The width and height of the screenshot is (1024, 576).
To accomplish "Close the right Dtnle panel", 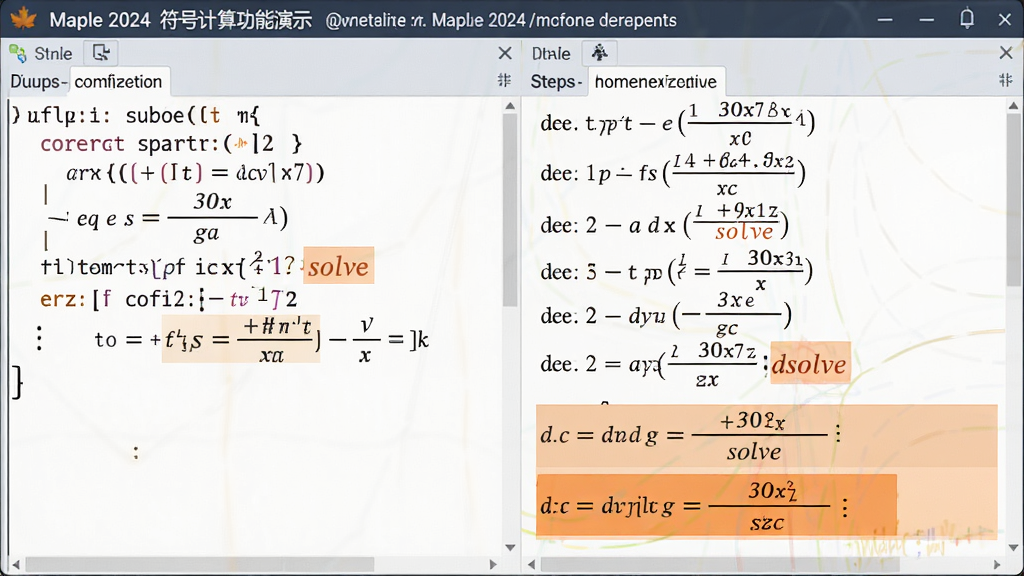I will 1006,53.
